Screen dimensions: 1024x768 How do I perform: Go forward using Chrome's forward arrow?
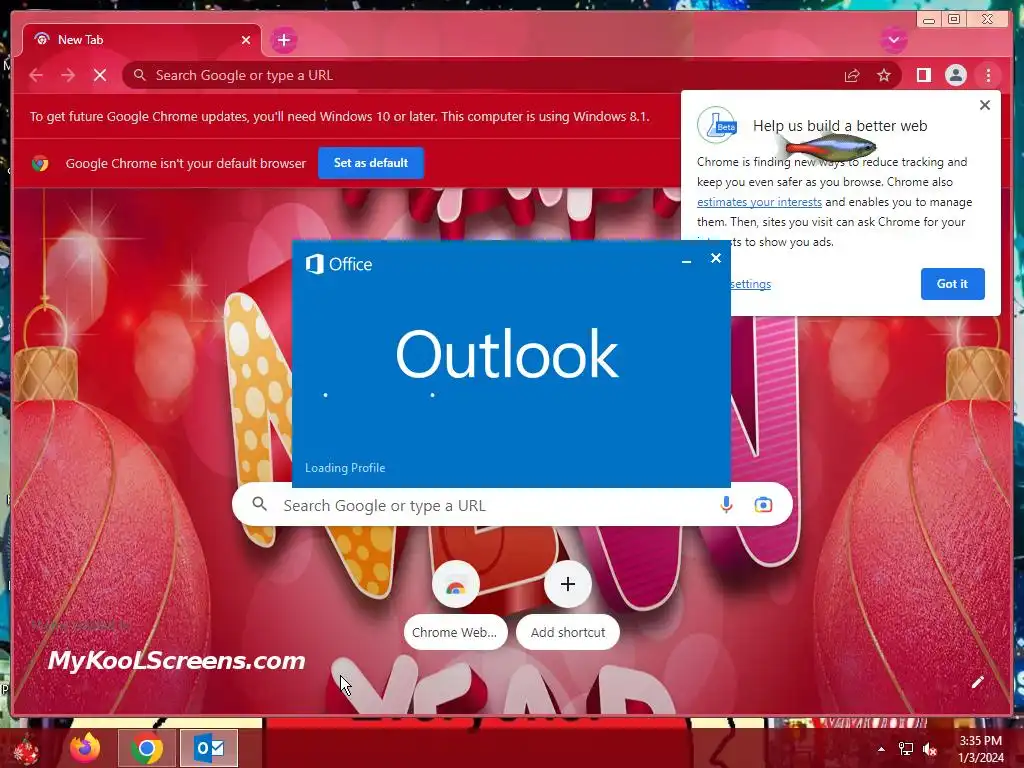[x=68, y=76]
